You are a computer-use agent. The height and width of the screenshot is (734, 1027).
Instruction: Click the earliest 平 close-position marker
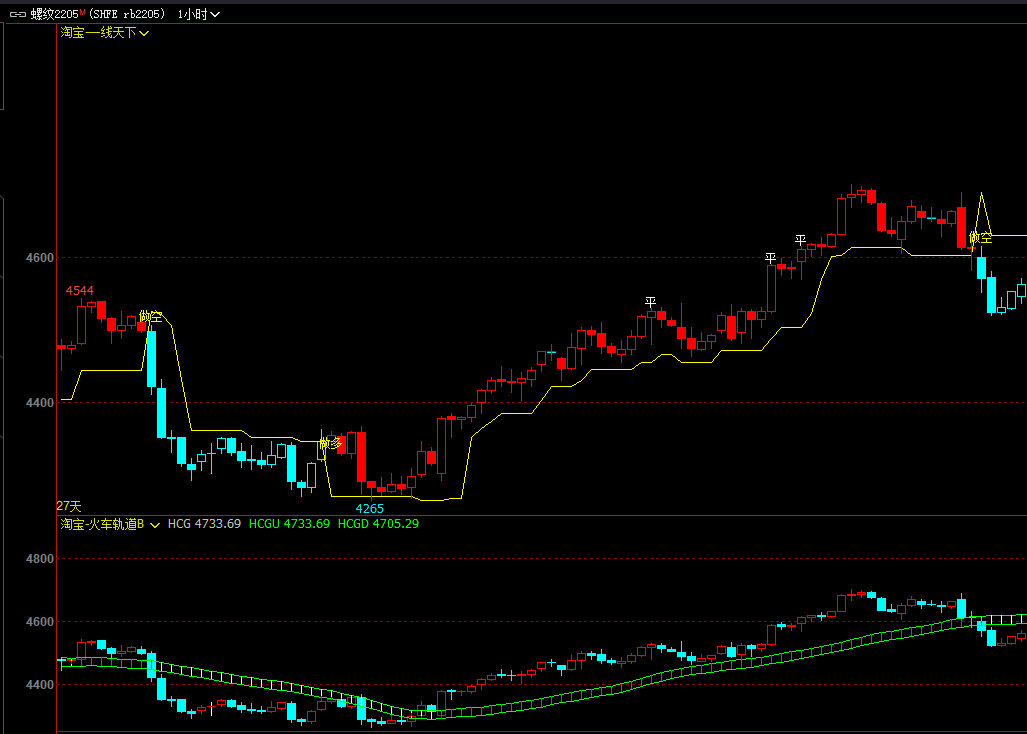click(650, 302)
